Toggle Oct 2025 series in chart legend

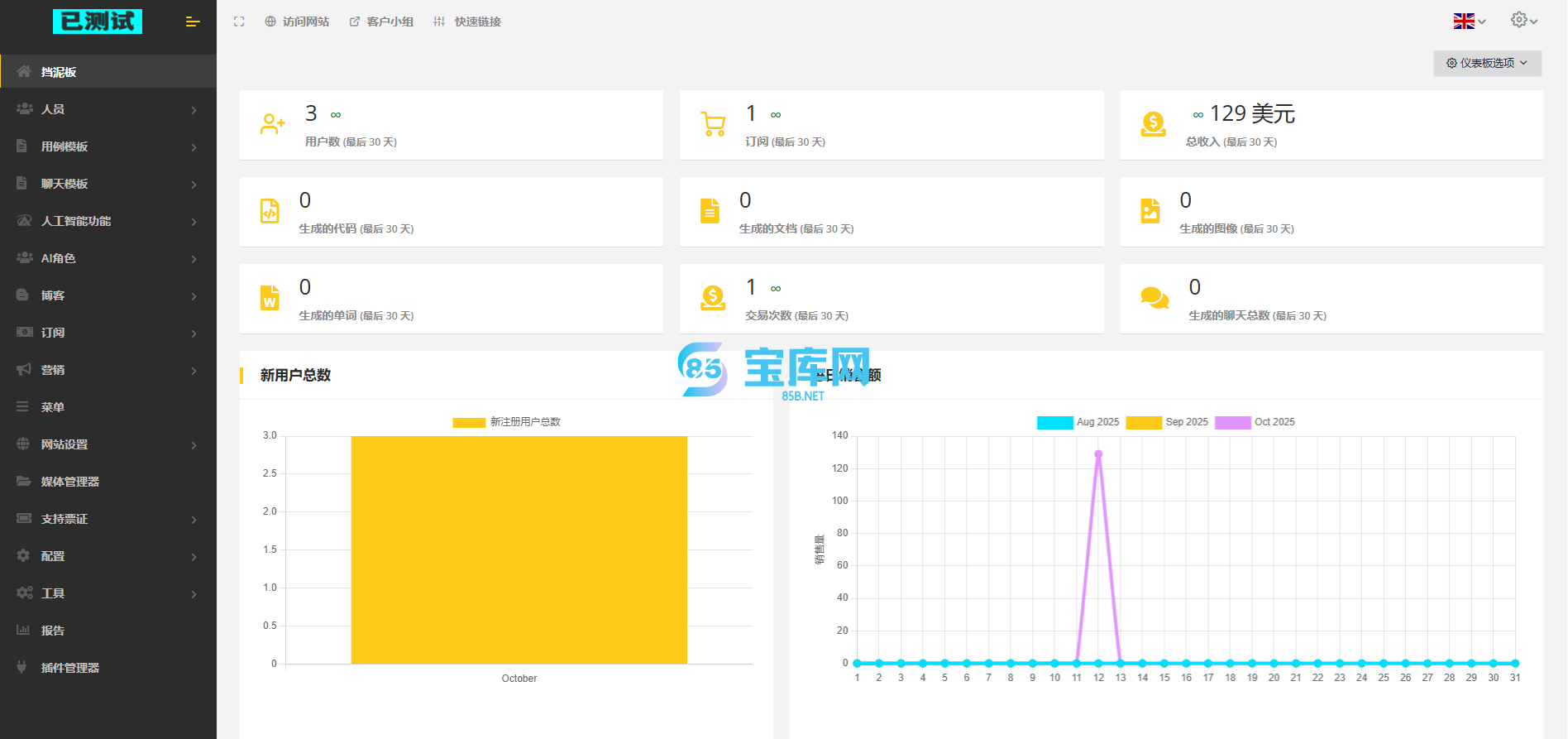coord(1233,422)
